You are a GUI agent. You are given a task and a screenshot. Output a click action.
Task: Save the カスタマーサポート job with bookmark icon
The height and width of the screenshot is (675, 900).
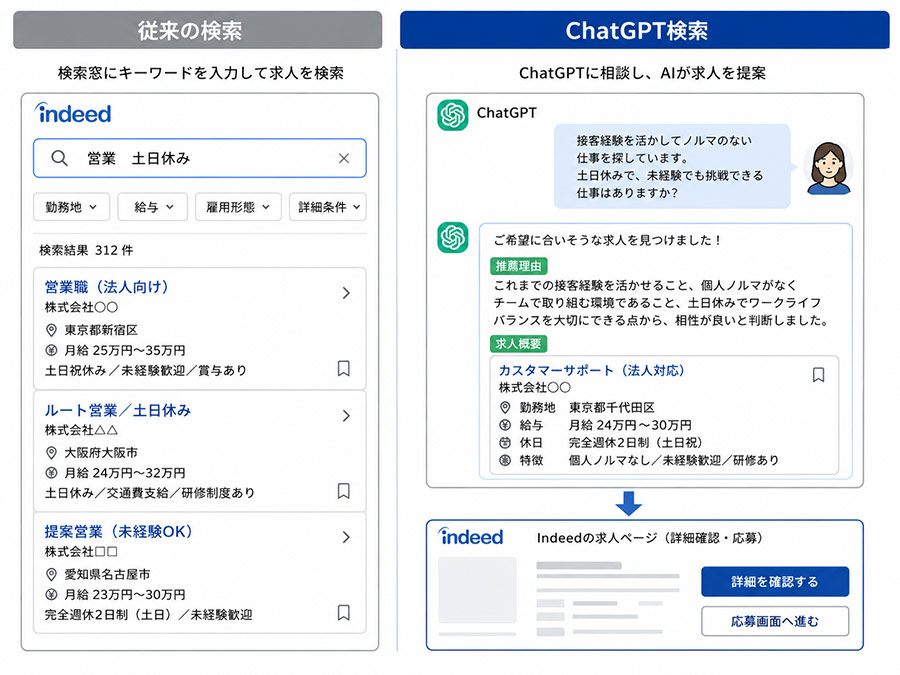coord(818,375)
